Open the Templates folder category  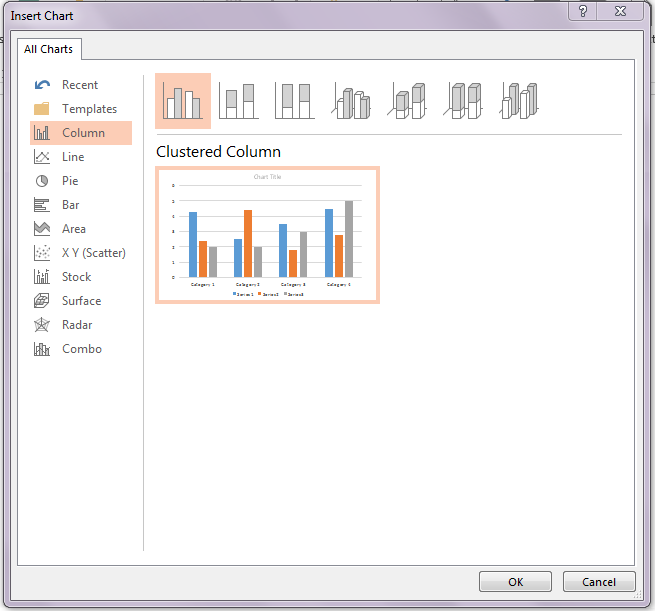point(88,109)
